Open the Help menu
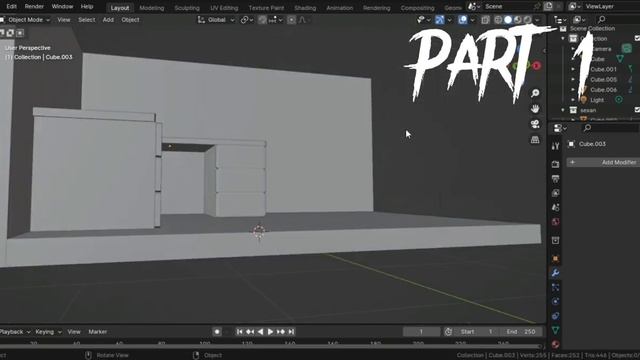The height and width of the screenshot is (360, 640). coord(87,7)
